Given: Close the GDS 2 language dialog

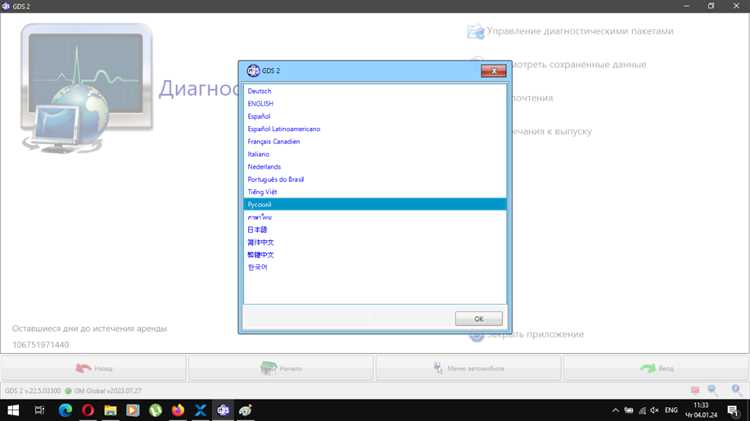Looking at the screenshot, I should 493,71.
